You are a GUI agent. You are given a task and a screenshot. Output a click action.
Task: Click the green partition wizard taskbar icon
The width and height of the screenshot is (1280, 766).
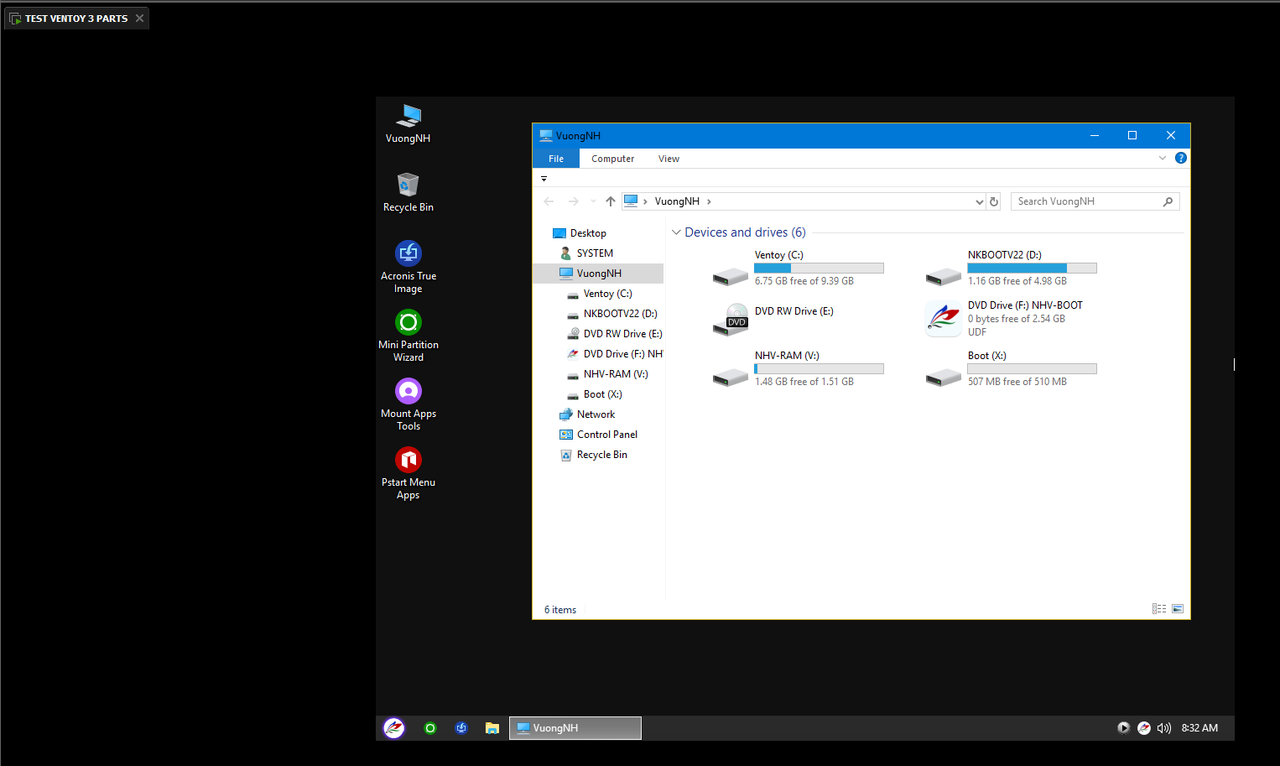[x=430, y=728]
